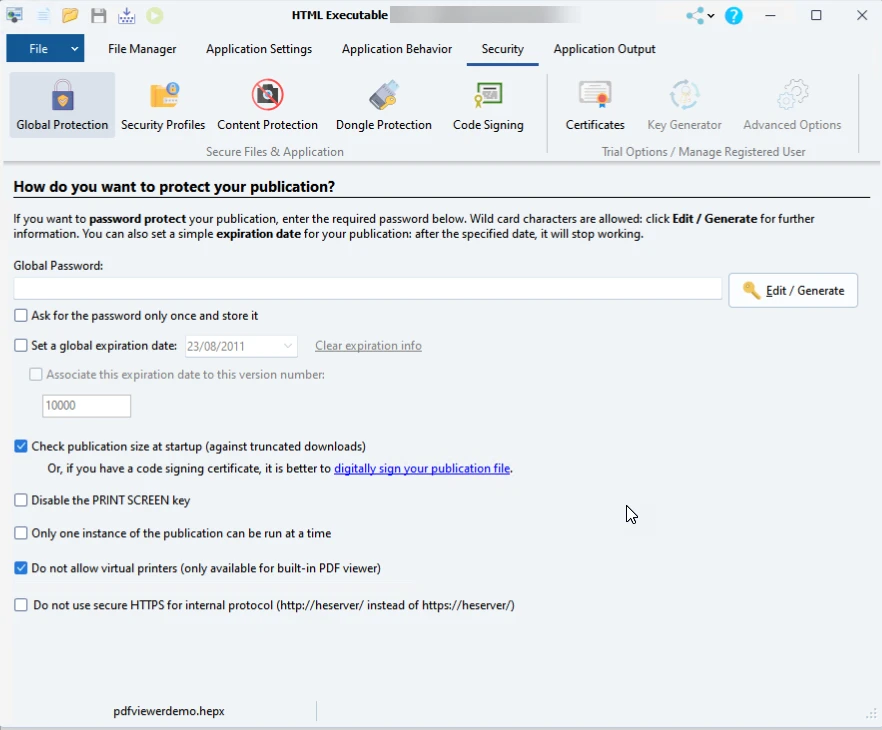
Task: Open the expiration date dropdown
Action: pyautogui.click(x=288, y=346)
